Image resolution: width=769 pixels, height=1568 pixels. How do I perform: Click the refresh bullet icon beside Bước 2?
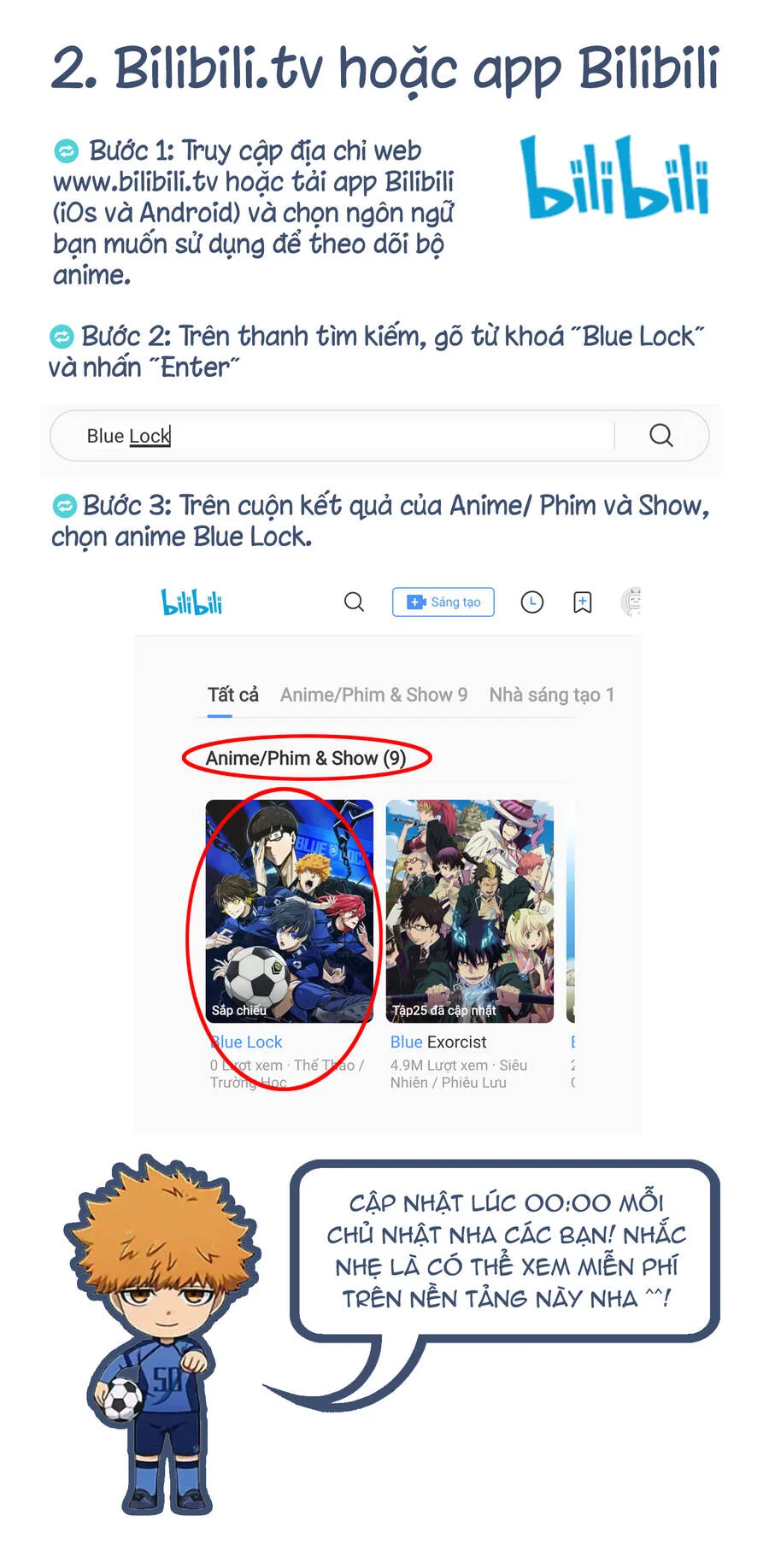62,337
